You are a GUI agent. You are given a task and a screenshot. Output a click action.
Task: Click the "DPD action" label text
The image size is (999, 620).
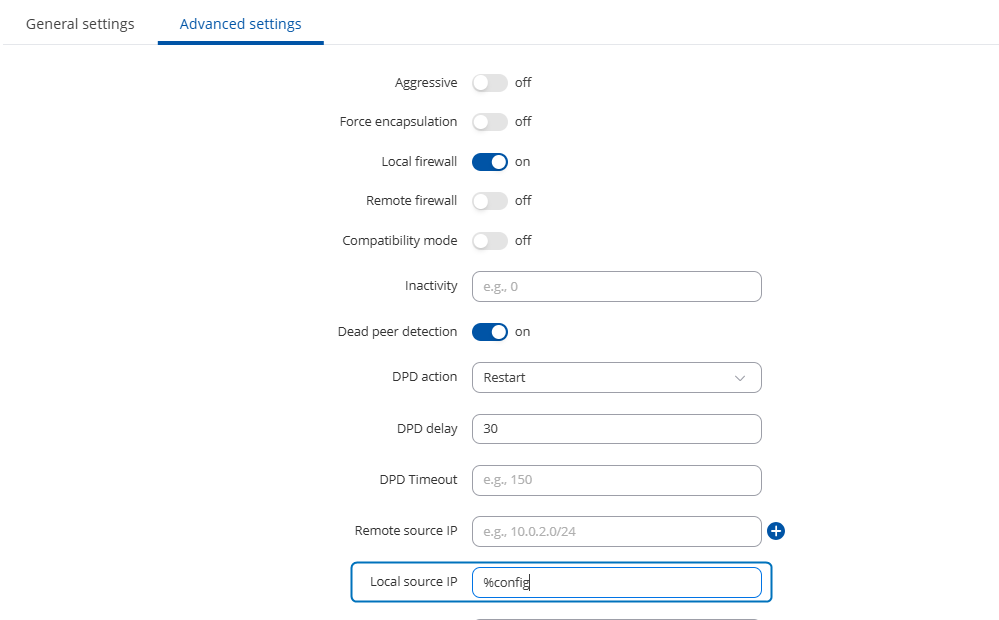pyautogui.click(x=424, y=378)
